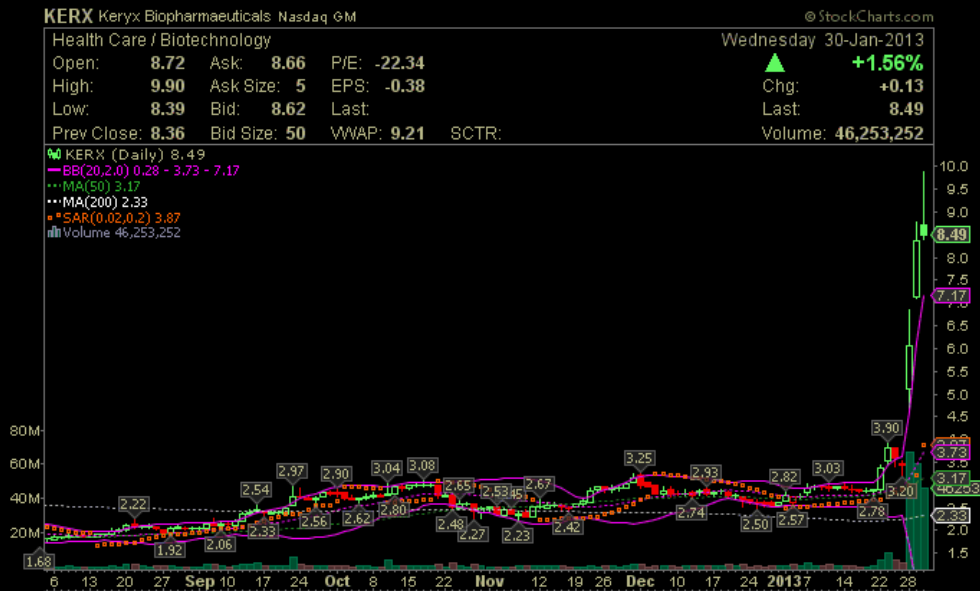Click the MA(200) 2.33 legend entry
Image resolution: width=980 pixels, height=591 pixels.
point(98,202)
